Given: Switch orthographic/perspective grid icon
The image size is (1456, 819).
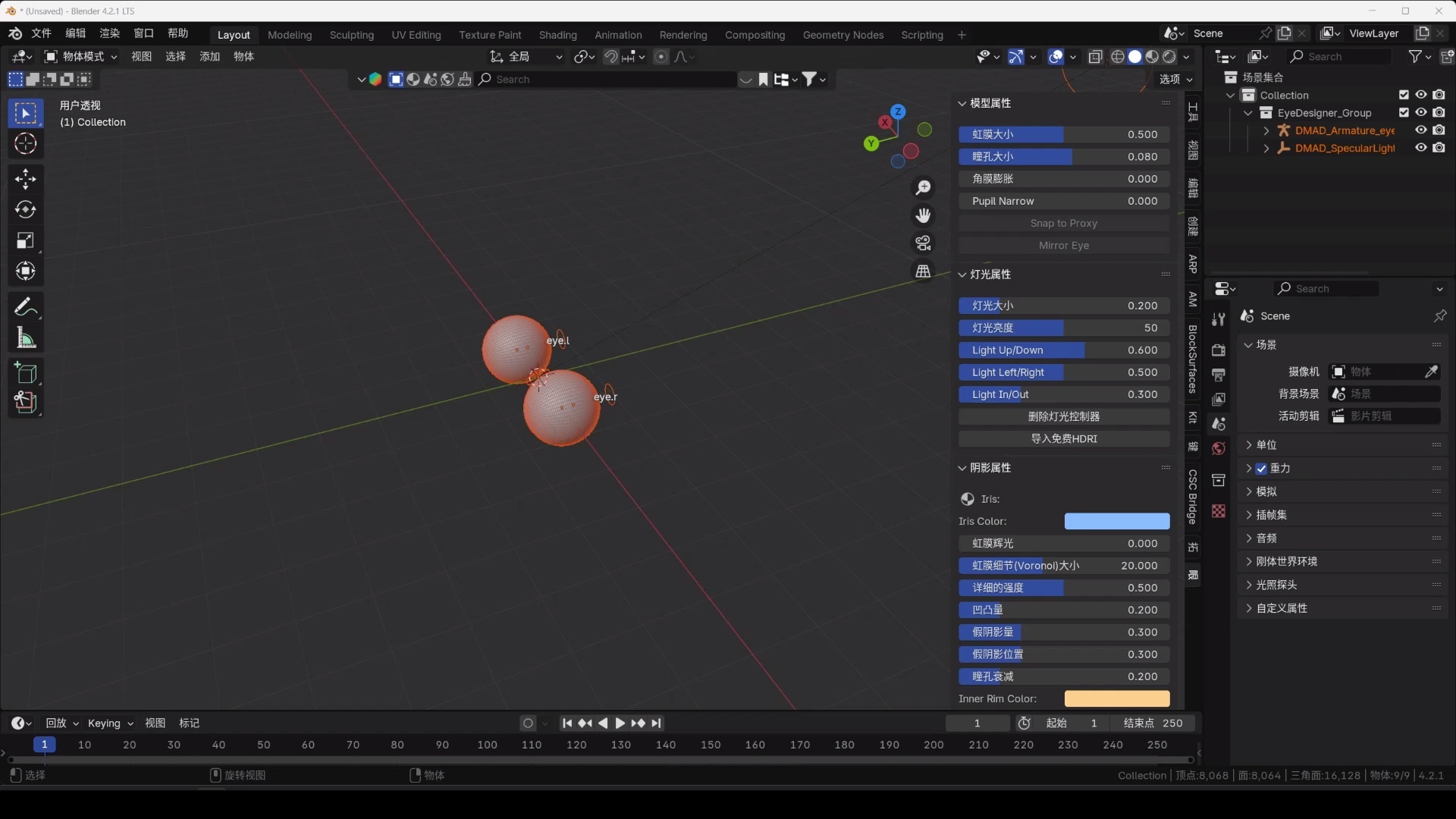Looking at the screenshot, I should coord(923,271).
